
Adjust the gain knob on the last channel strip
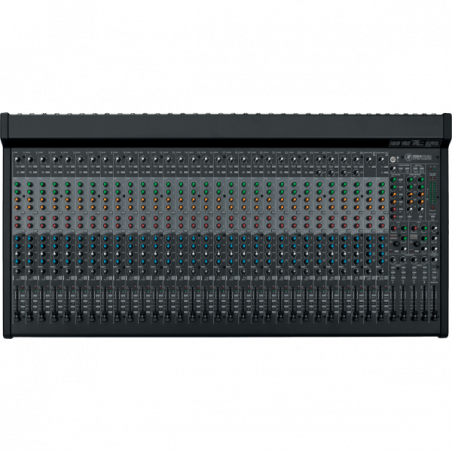(381, 160)
